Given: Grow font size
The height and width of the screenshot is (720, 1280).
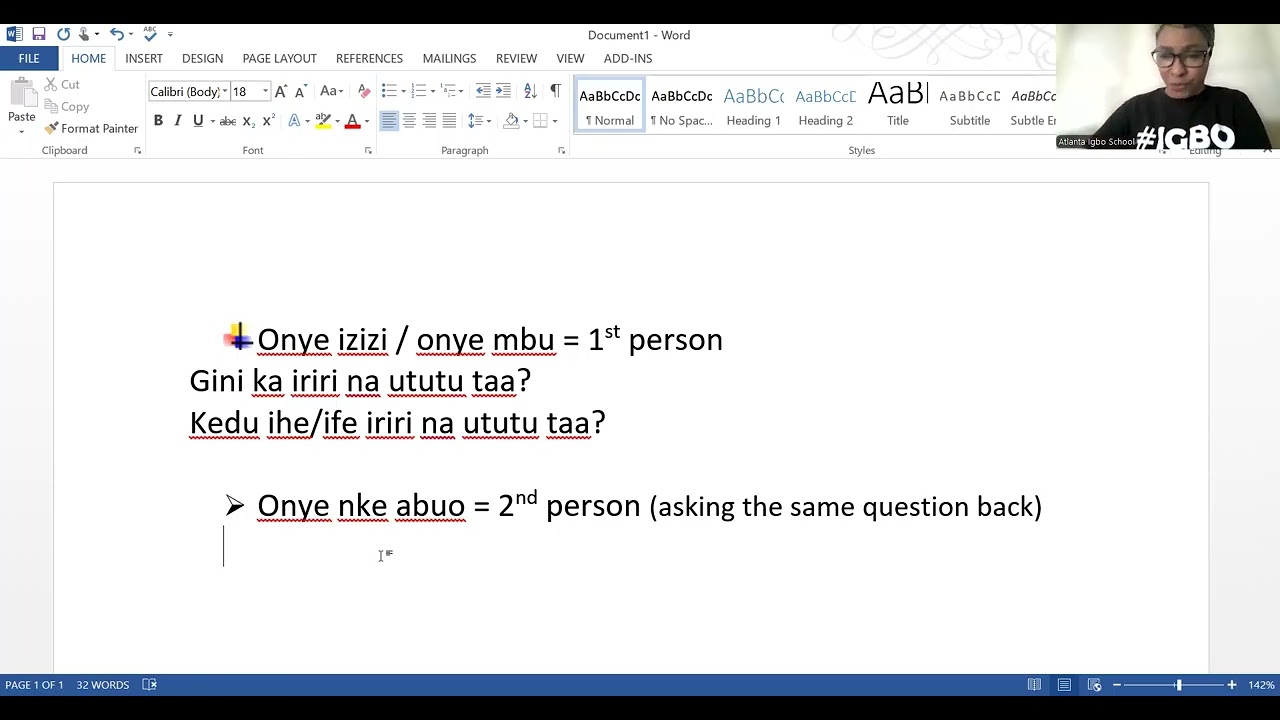Looking at the screenshot, I should tap(281, 91).
